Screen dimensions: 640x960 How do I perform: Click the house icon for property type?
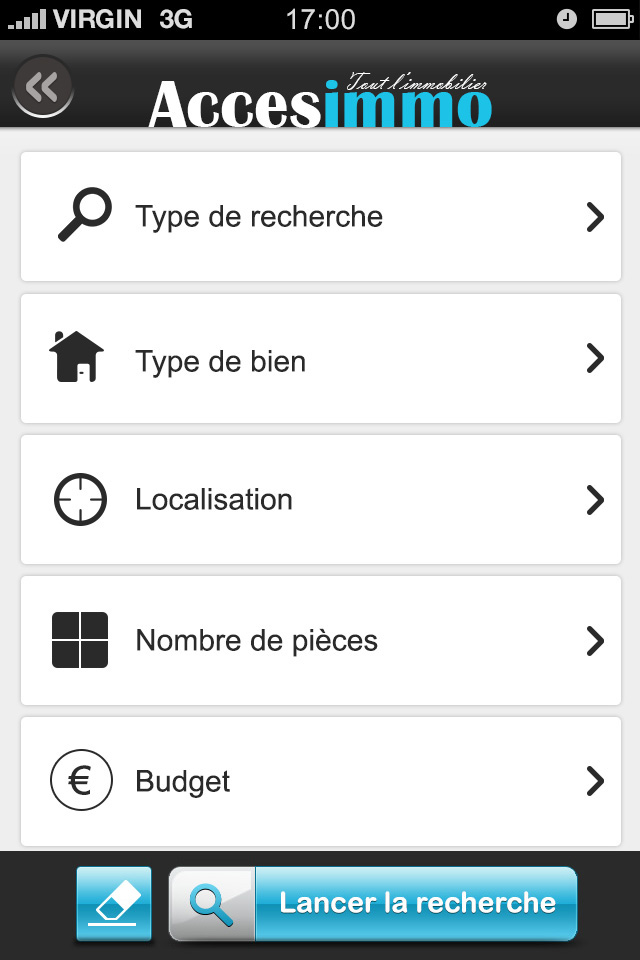tap(77, 357)
